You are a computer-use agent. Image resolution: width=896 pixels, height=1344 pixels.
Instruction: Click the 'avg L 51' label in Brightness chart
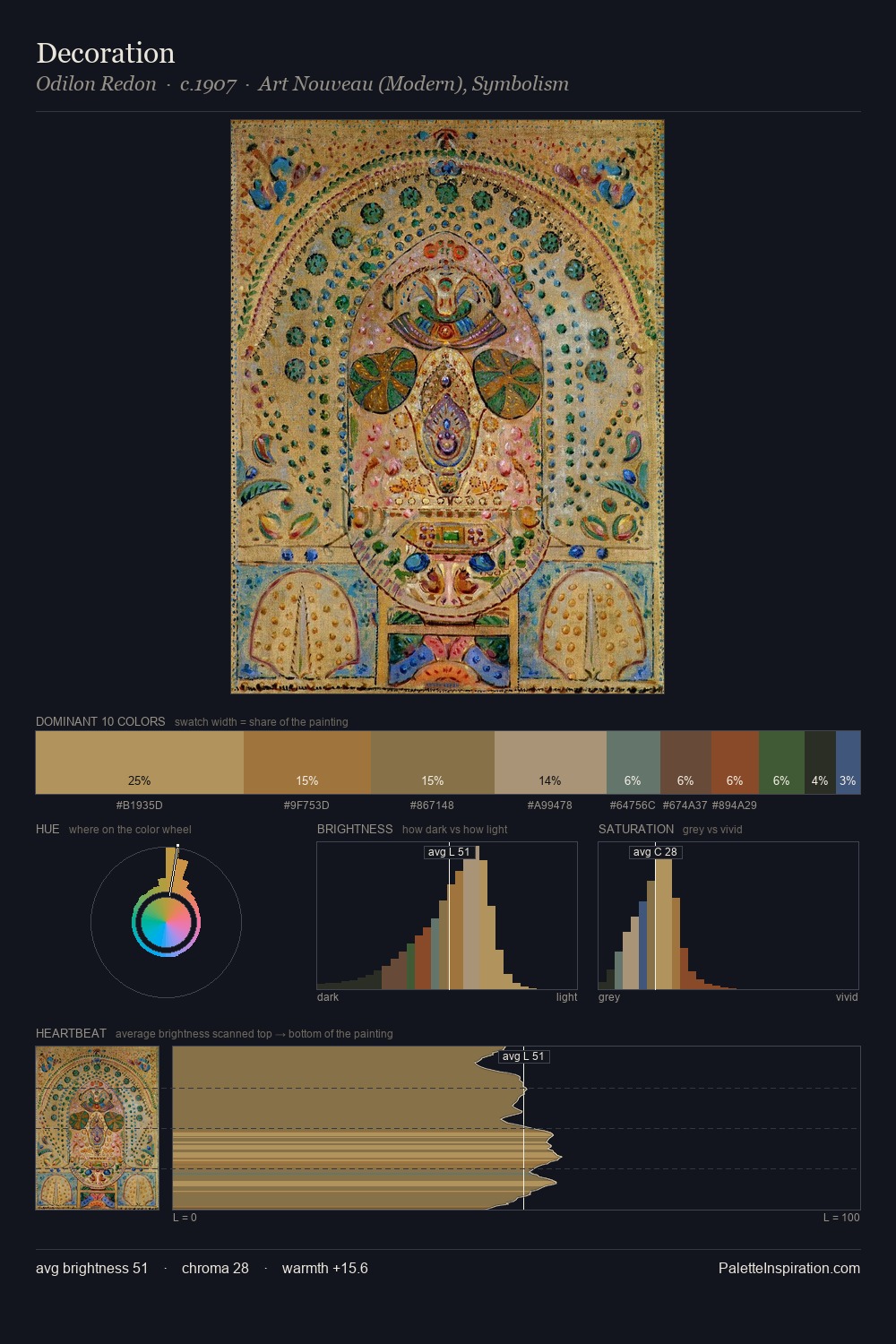click(449, 852)
